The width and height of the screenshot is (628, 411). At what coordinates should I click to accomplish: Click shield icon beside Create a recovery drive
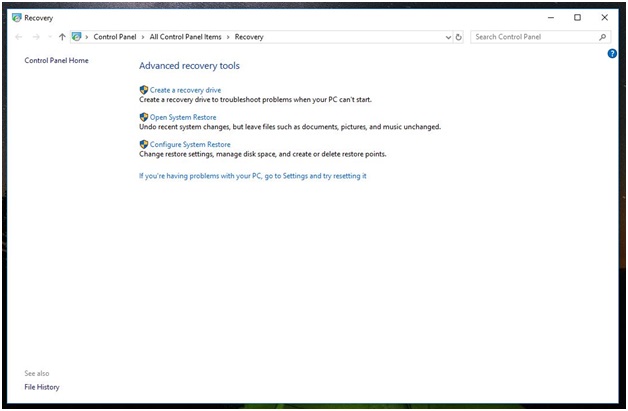(x=144, y=90)
